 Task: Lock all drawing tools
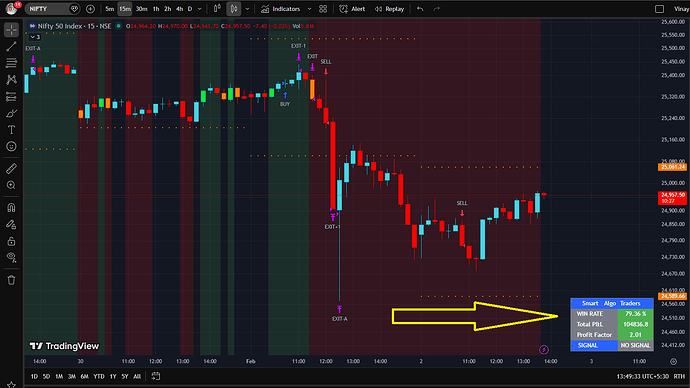(11, 241)
